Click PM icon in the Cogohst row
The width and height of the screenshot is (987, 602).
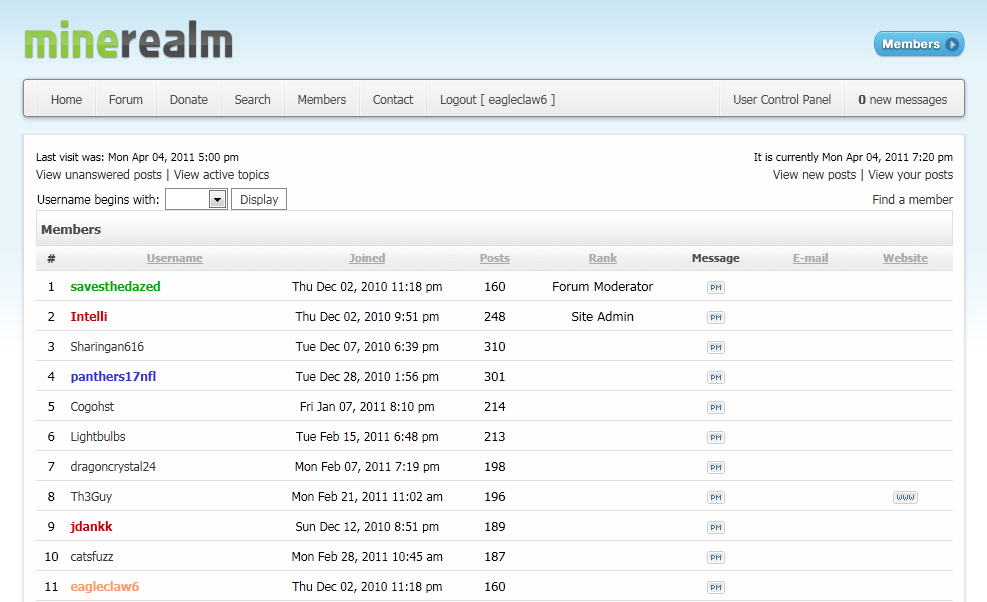715,407
